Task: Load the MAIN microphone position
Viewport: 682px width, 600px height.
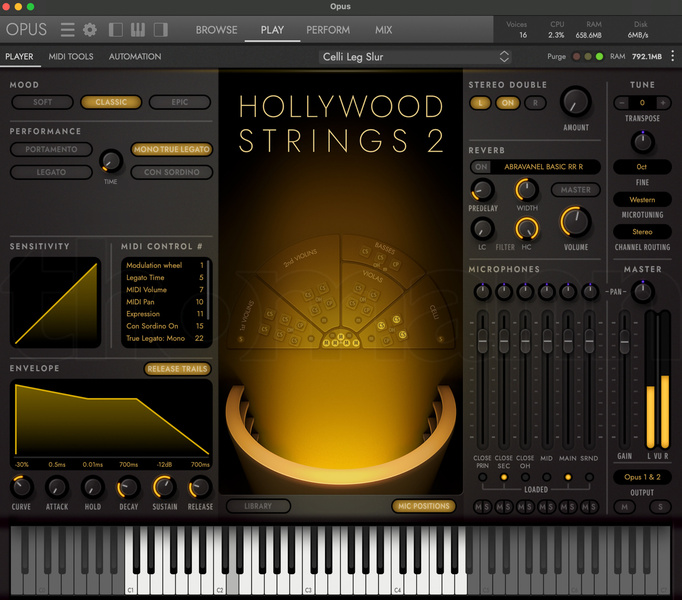Action: point(568,477)
